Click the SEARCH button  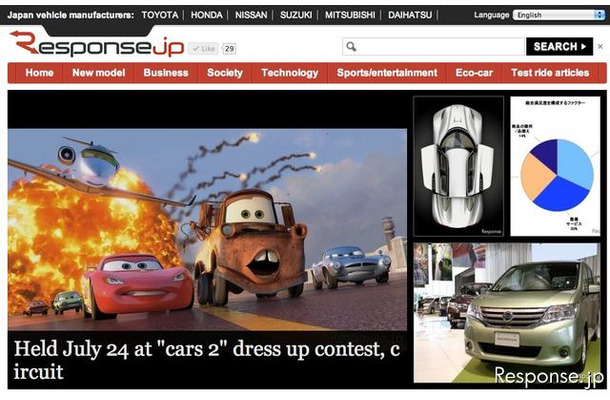pyautogui.click(x=559, y=47)
